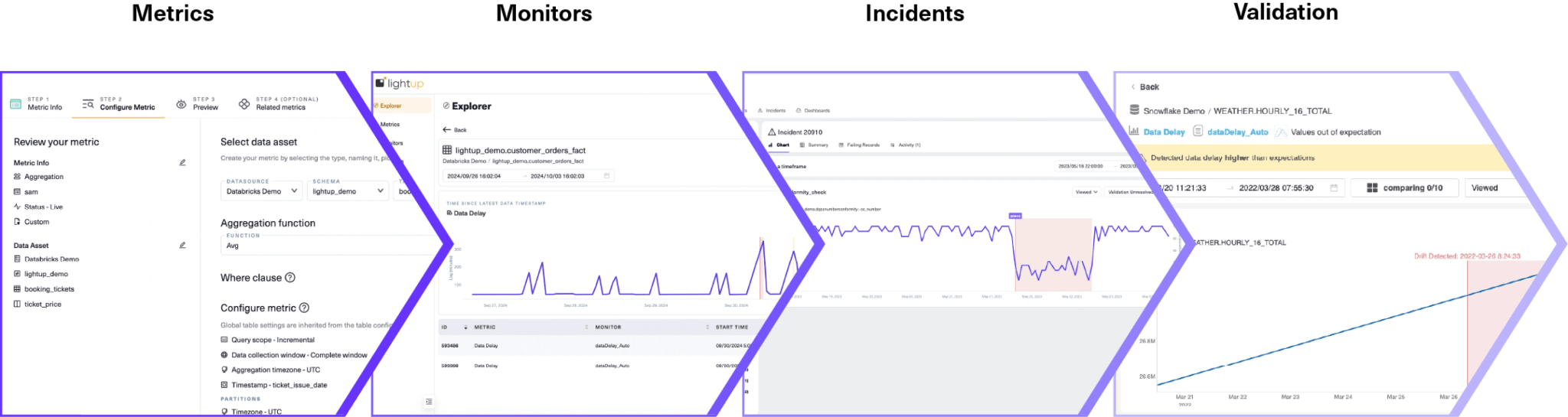
Task: Click incident marker above the chart
Action: coord(1015,216)
